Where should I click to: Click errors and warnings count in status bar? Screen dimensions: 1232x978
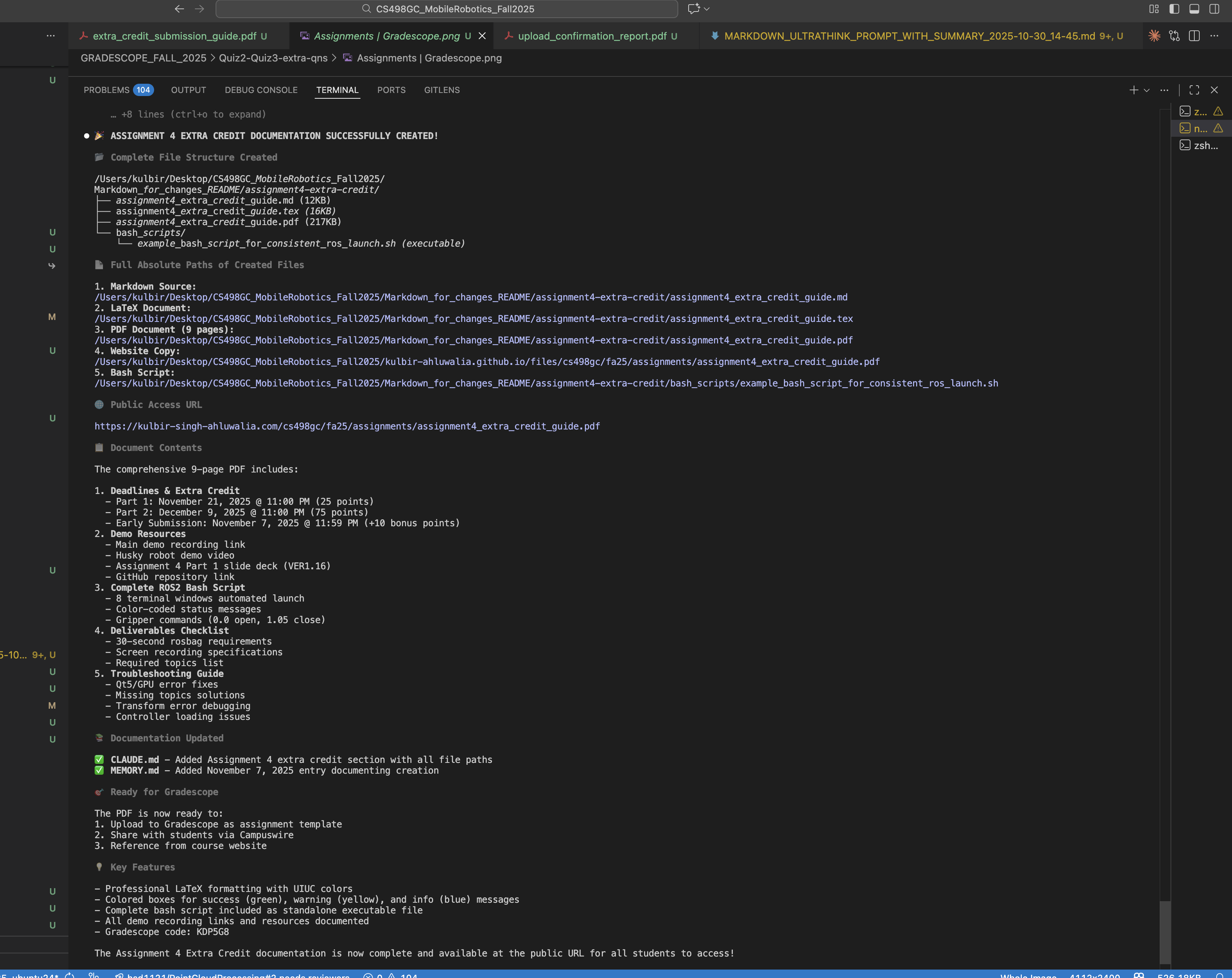(x=391, y=975)
